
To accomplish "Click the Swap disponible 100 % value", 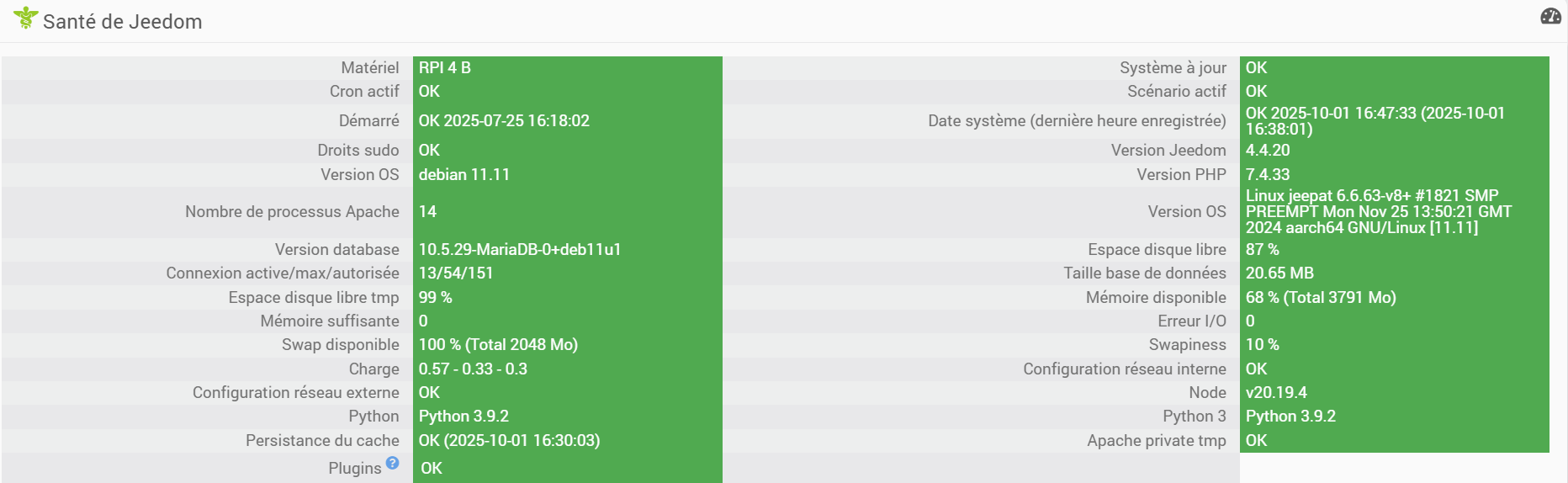I will [x=498, y=345].
